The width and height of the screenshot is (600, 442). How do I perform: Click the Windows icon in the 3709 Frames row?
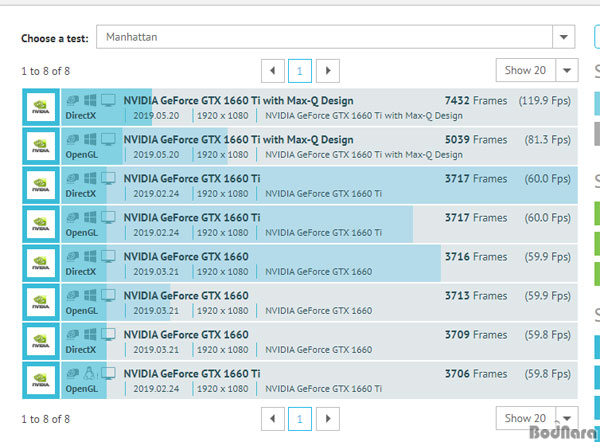coord(90,334)
